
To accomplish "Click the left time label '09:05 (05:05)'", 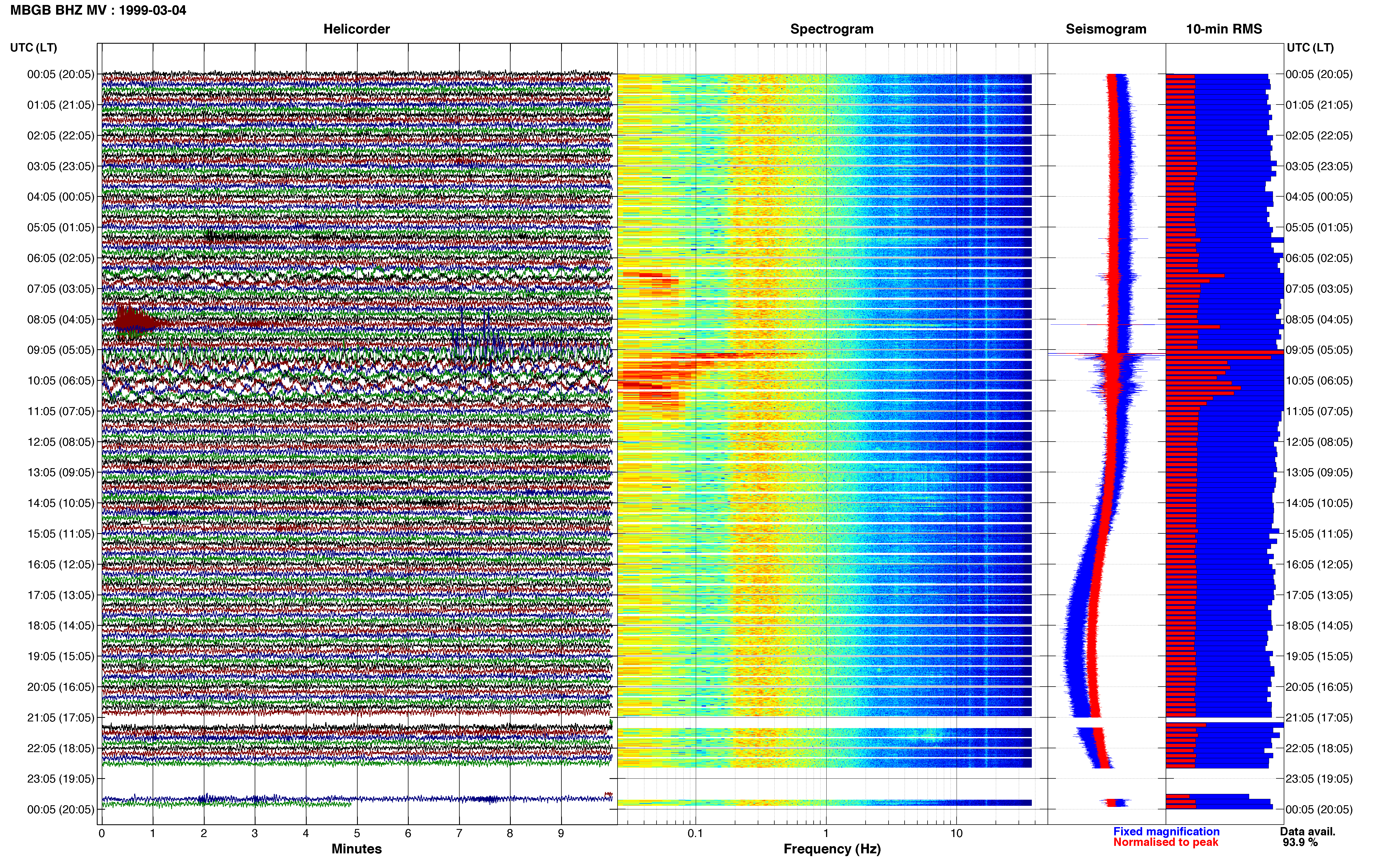I will (60, 350).
